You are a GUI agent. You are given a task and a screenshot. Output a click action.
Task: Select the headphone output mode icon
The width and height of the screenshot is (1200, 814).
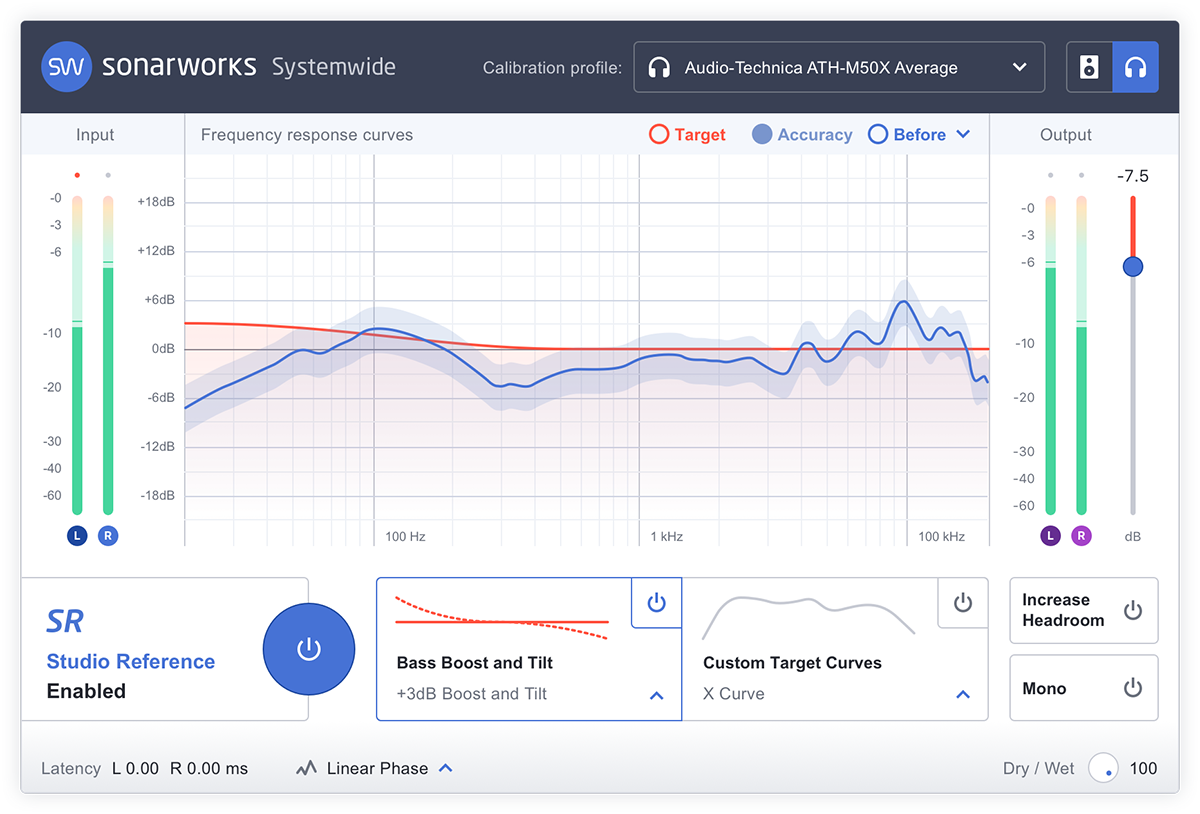[1136, 67]
